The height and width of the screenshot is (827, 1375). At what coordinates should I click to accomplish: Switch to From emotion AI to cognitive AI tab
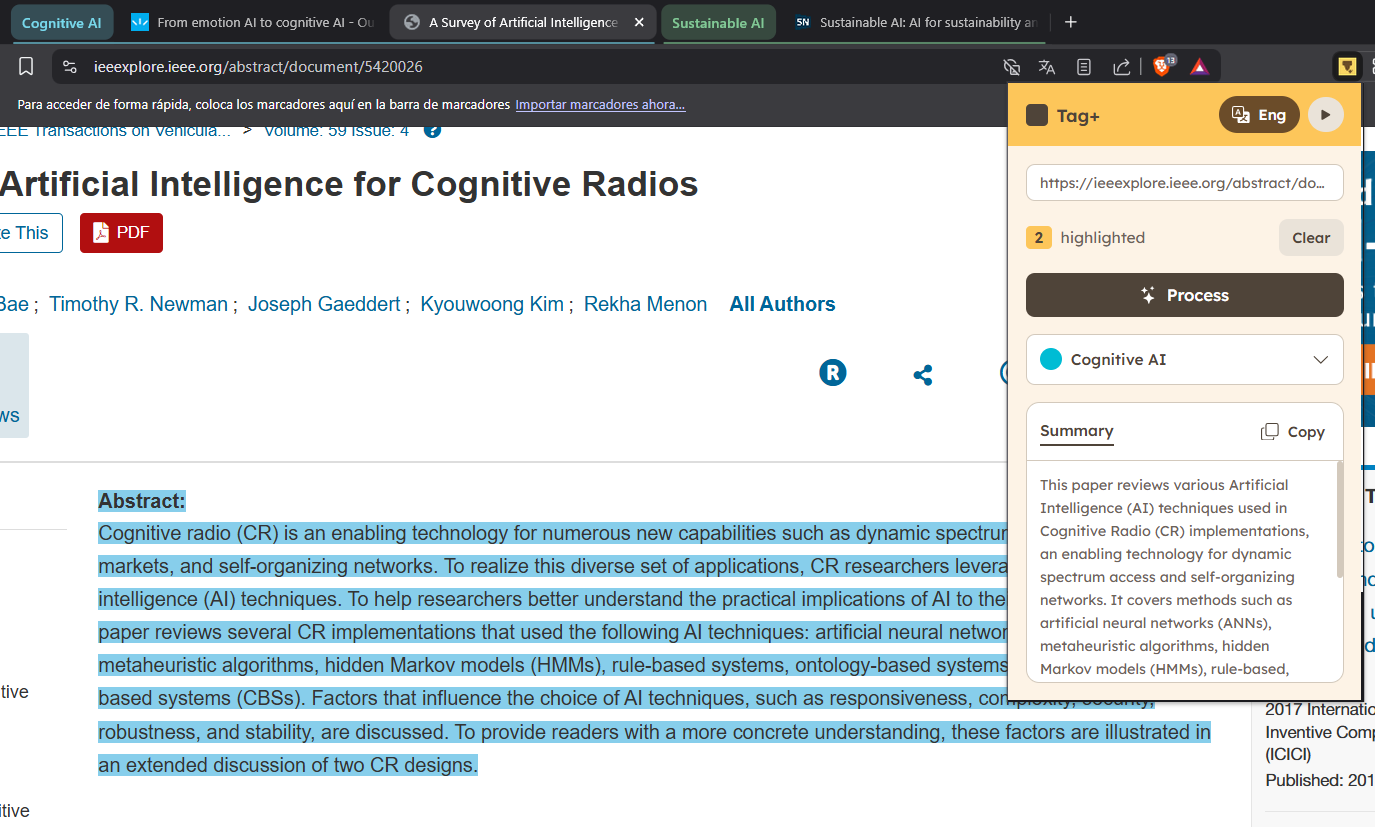253,22
